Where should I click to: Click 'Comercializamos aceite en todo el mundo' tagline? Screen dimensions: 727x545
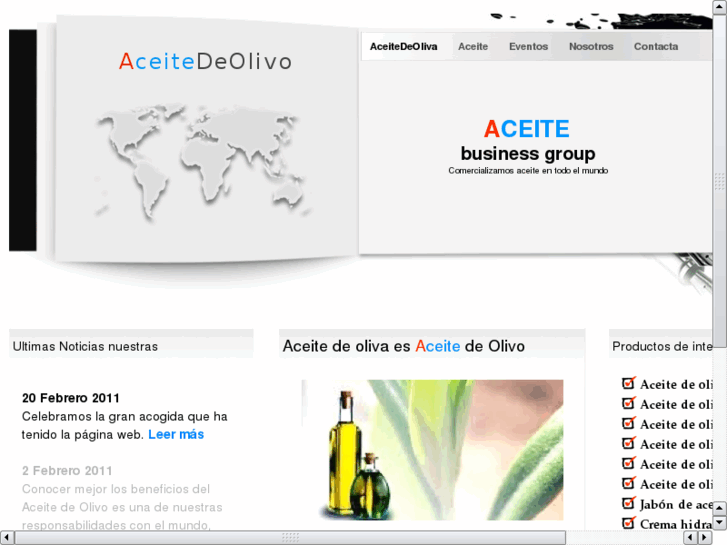tap(528, 171)
